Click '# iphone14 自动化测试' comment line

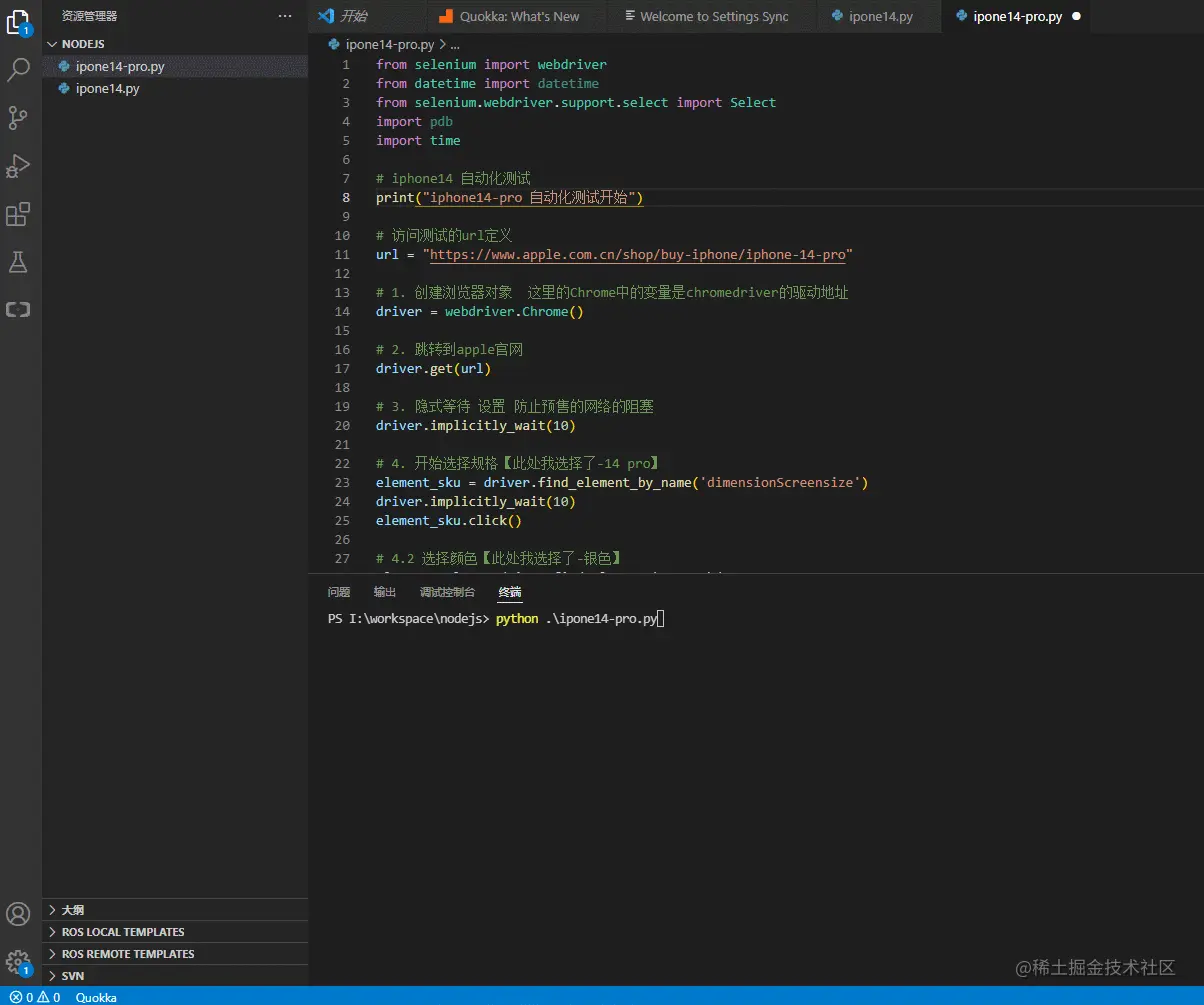[453, 179]
